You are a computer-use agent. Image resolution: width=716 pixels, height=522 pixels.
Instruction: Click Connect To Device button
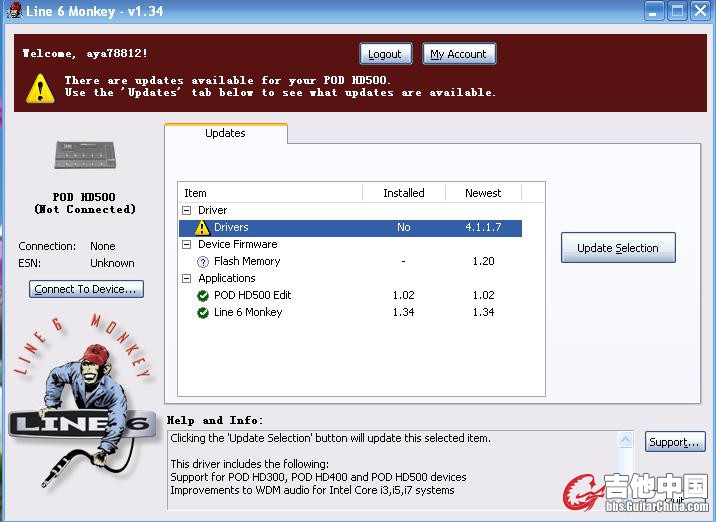(x=86, y=290)
